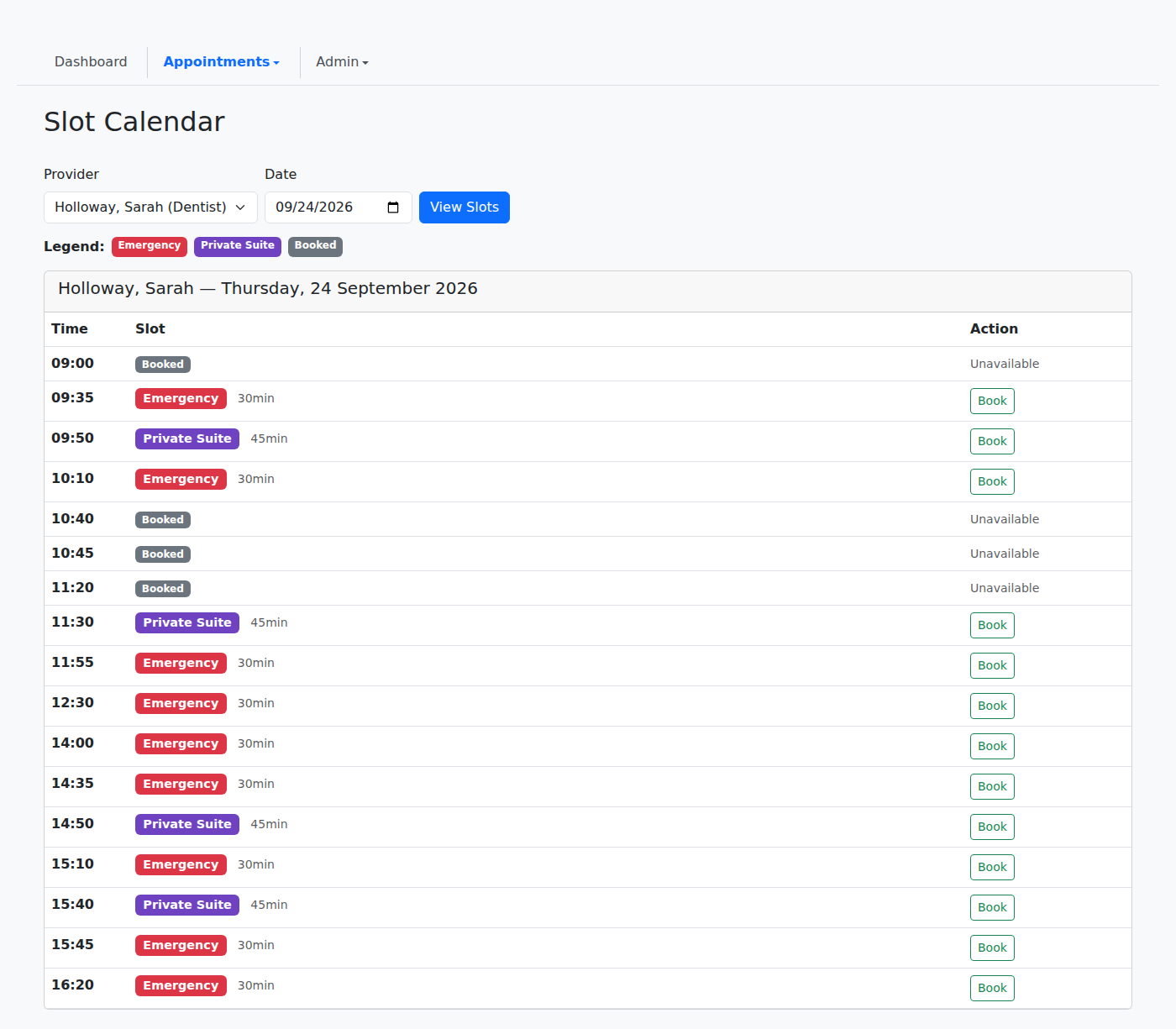This screenshot has height=1029, width=1176.
Task: Open the Provider dropdown
Action: tap(150, 207)
